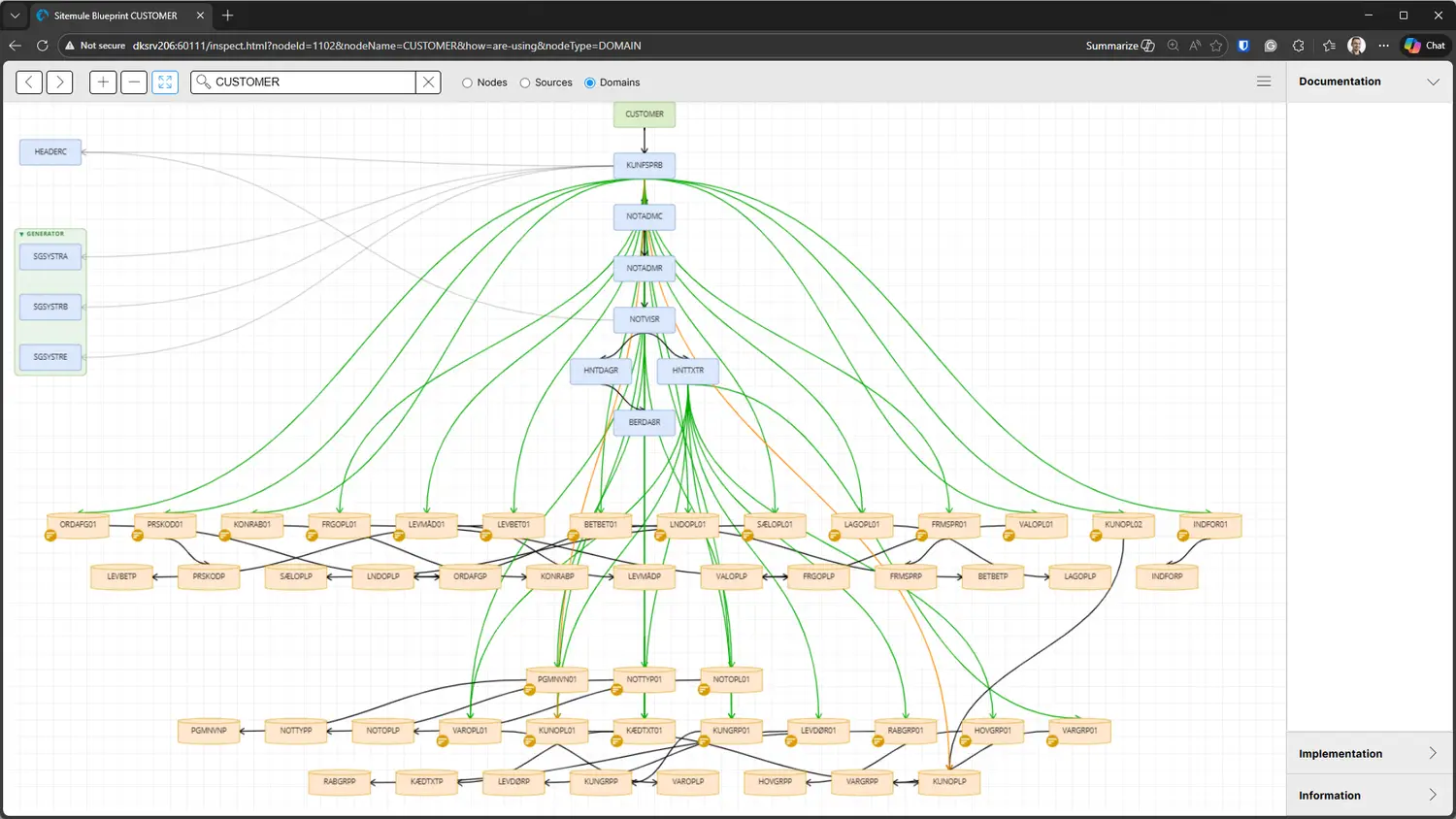Click the SGSYSTRA generator node
Viewport: 1456px width, 819px height.
50,256
